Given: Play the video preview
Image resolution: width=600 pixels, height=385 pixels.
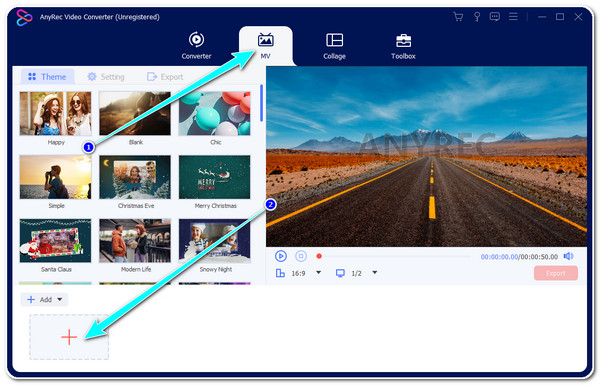Looking at the screenshot, I should tap(281, 256).
